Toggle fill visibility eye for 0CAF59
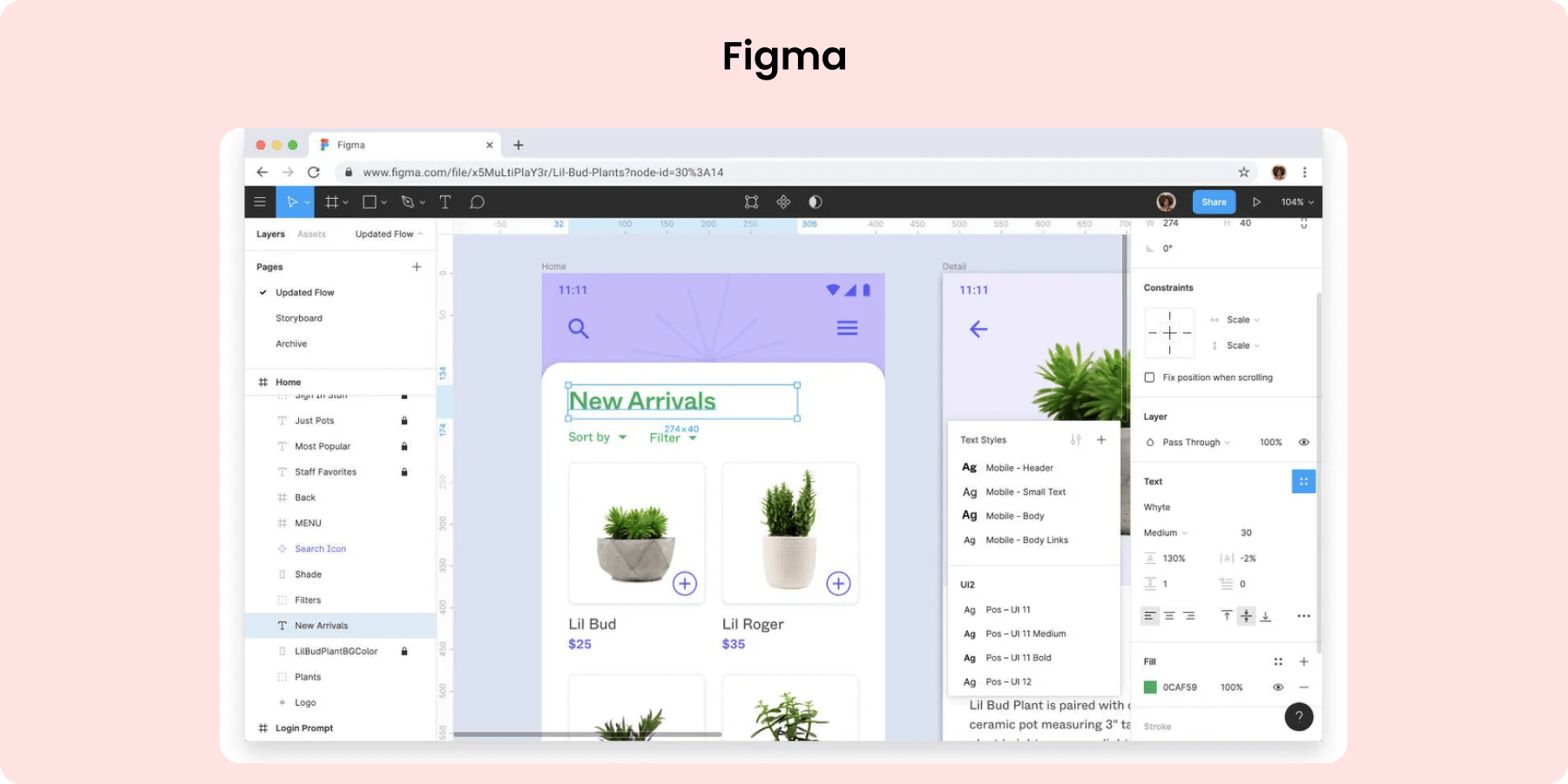This screenshot has width=1568, height=784. click(1278, 687)
